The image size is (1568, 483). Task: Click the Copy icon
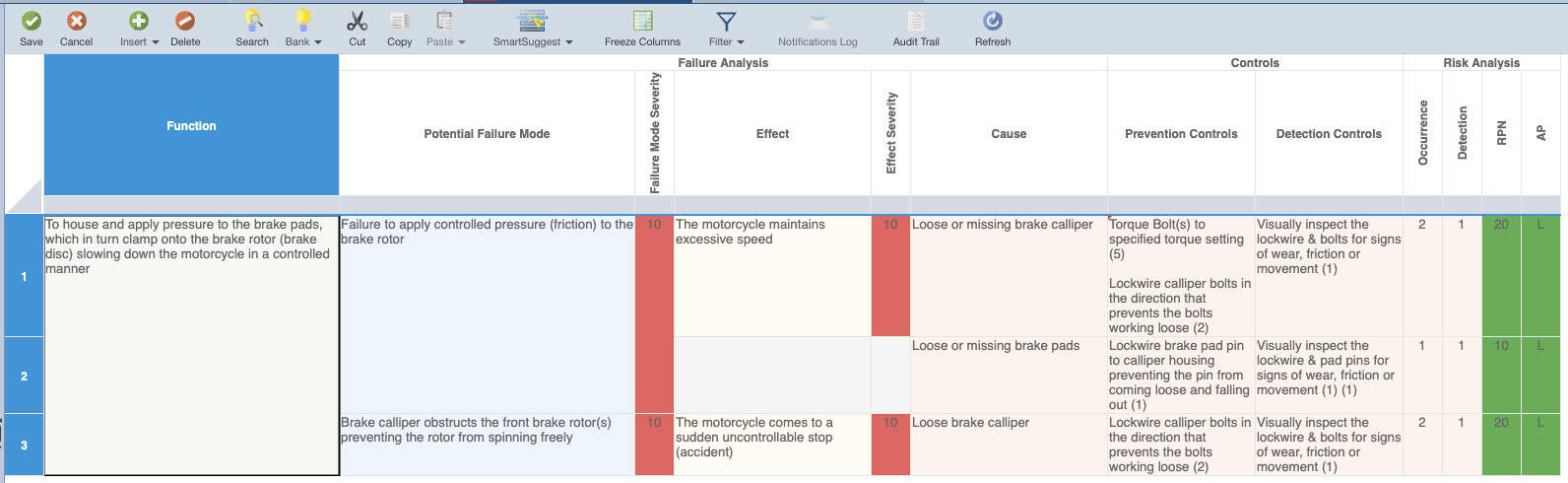pos(399,21)
